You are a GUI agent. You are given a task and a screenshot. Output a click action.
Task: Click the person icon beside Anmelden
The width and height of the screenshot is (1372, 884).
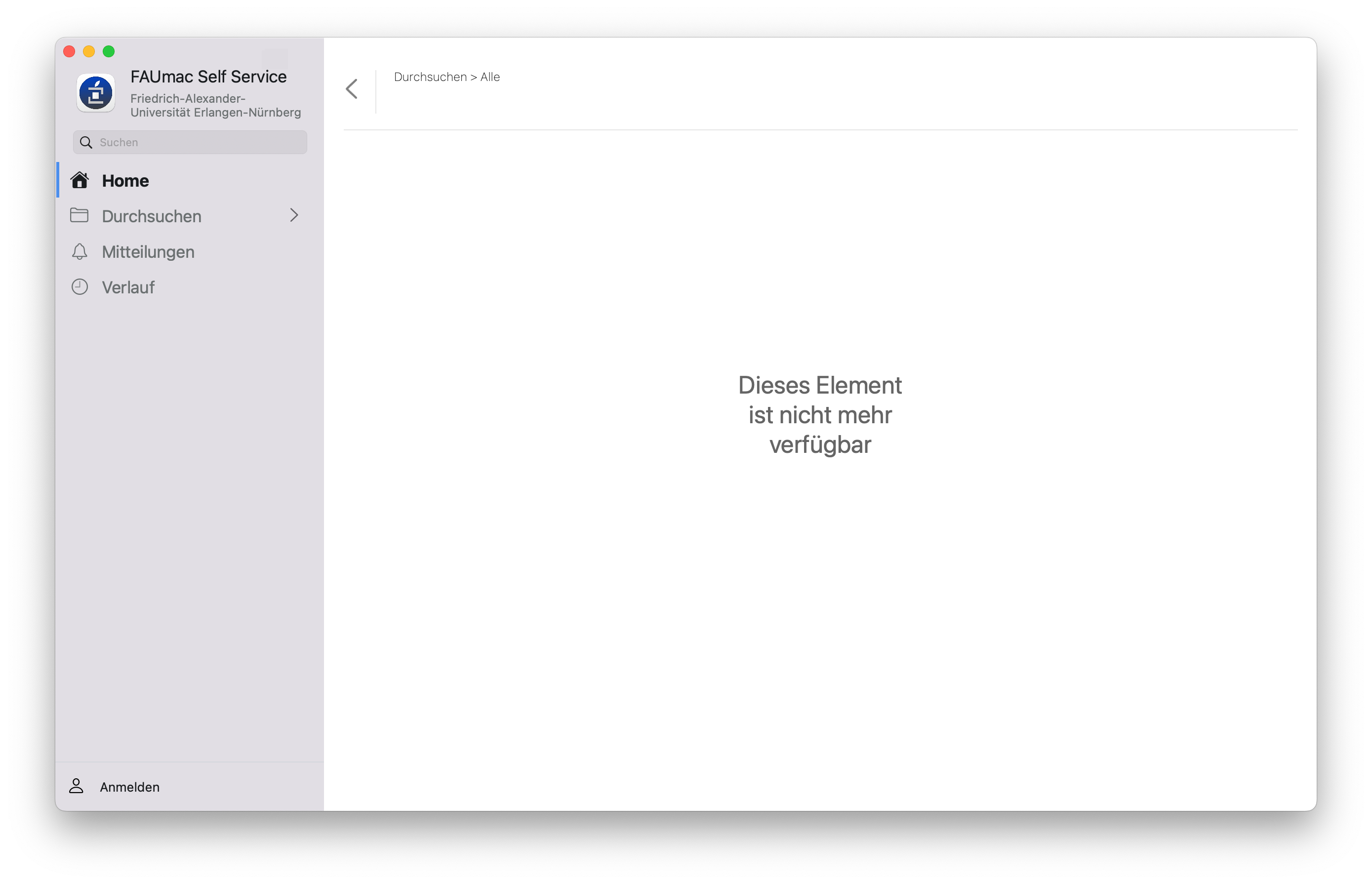(77, 786)
